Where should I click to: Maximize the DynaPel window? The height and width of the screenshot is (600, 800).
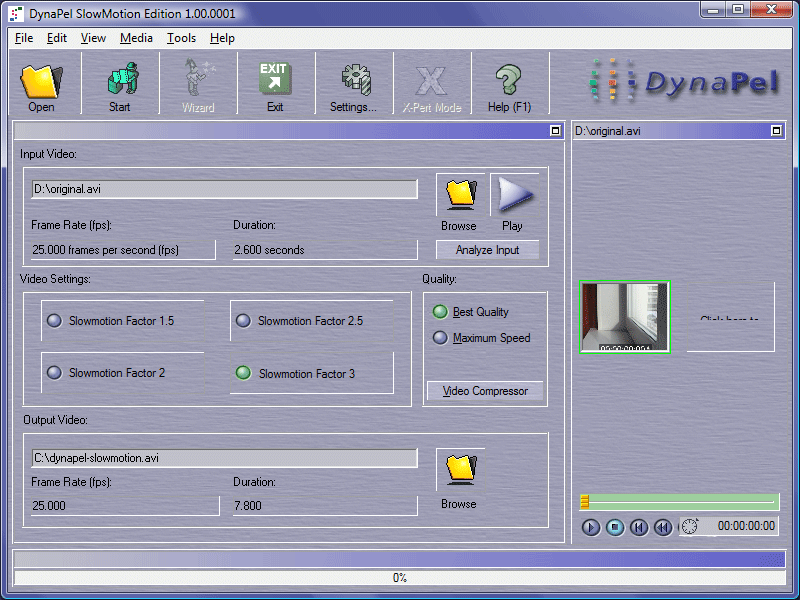(738, 10)
